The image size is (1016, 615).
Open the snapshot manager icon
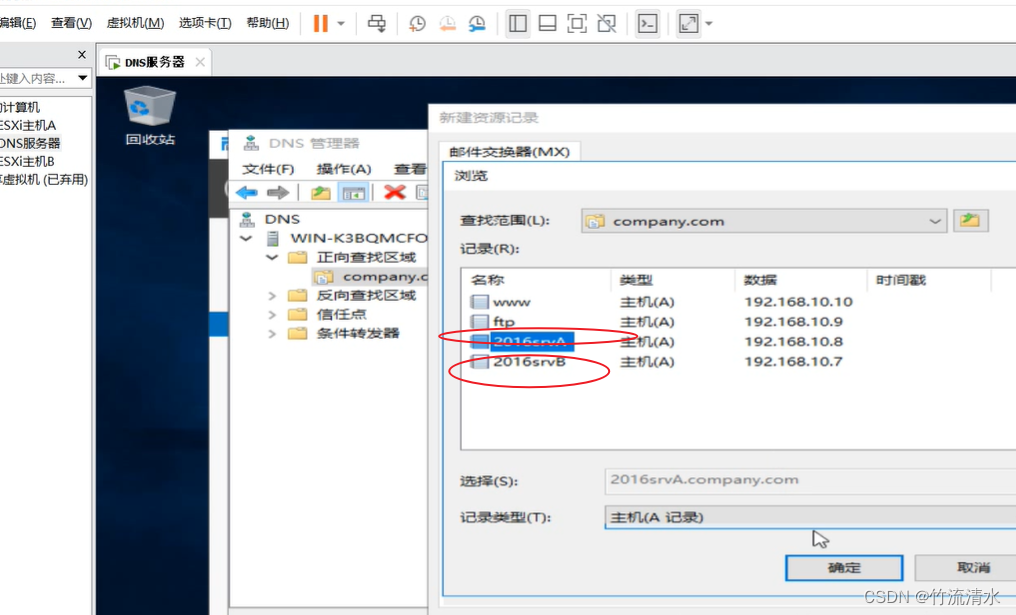[x=478, y=24]
